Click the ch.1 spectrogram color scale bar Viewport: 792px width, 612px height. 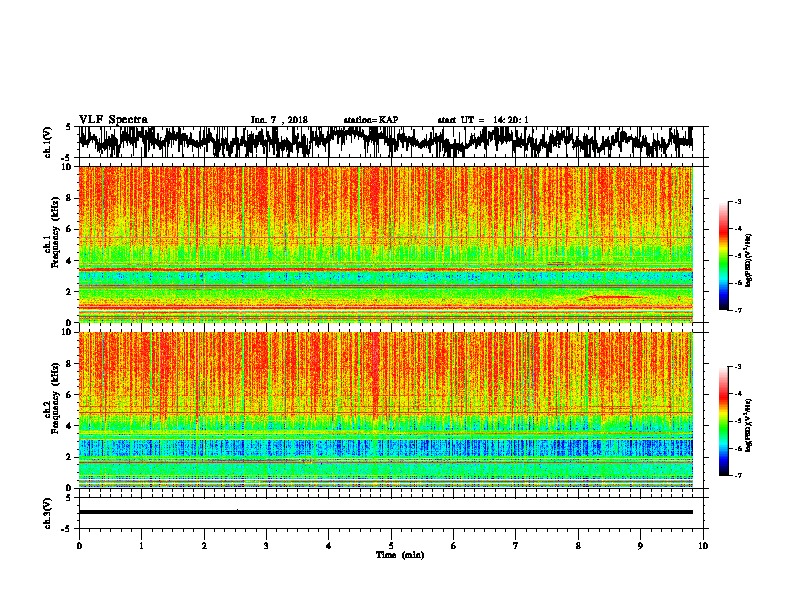(724, 256)
